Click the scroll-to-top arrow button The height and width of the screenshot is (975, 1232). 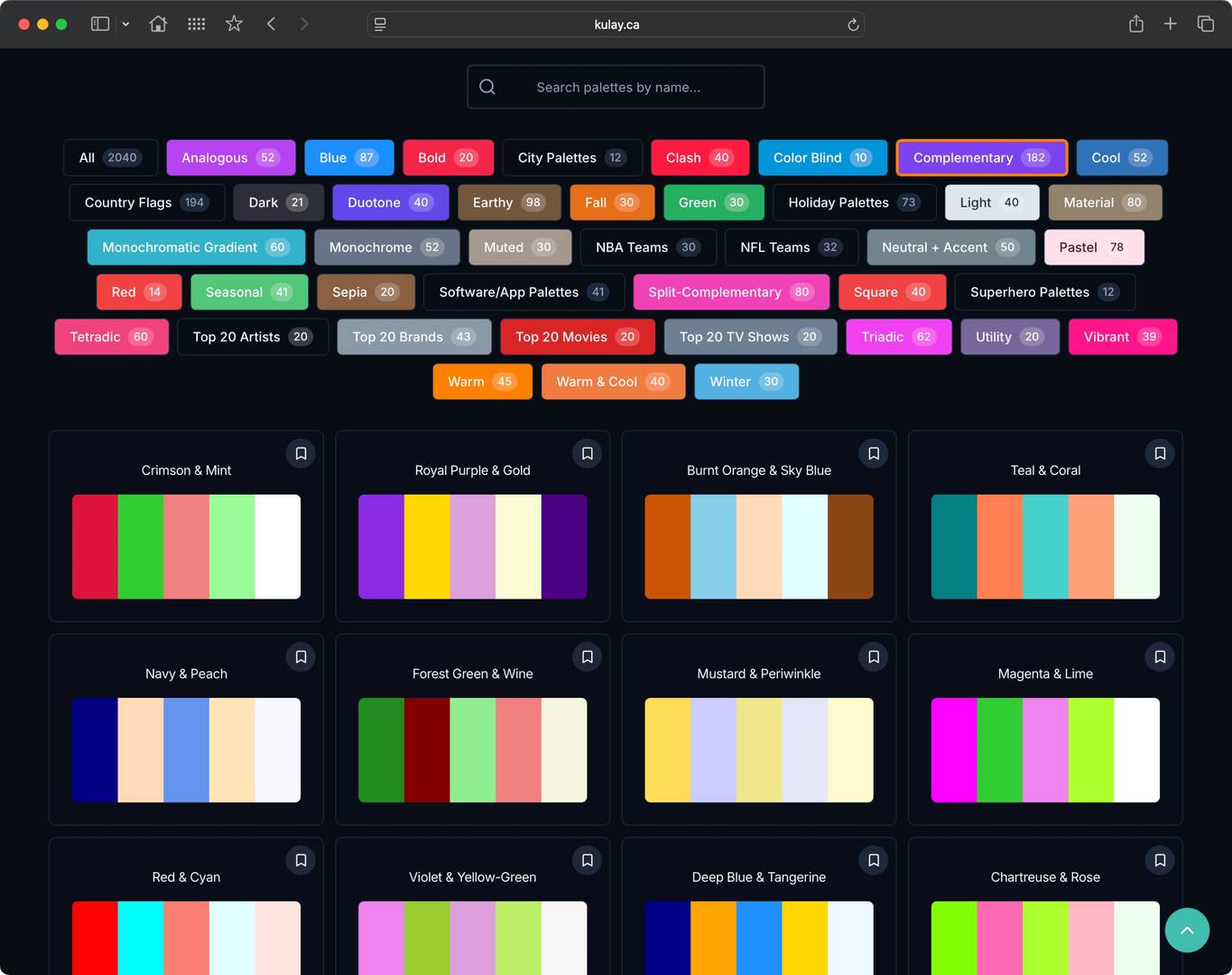1187,930
